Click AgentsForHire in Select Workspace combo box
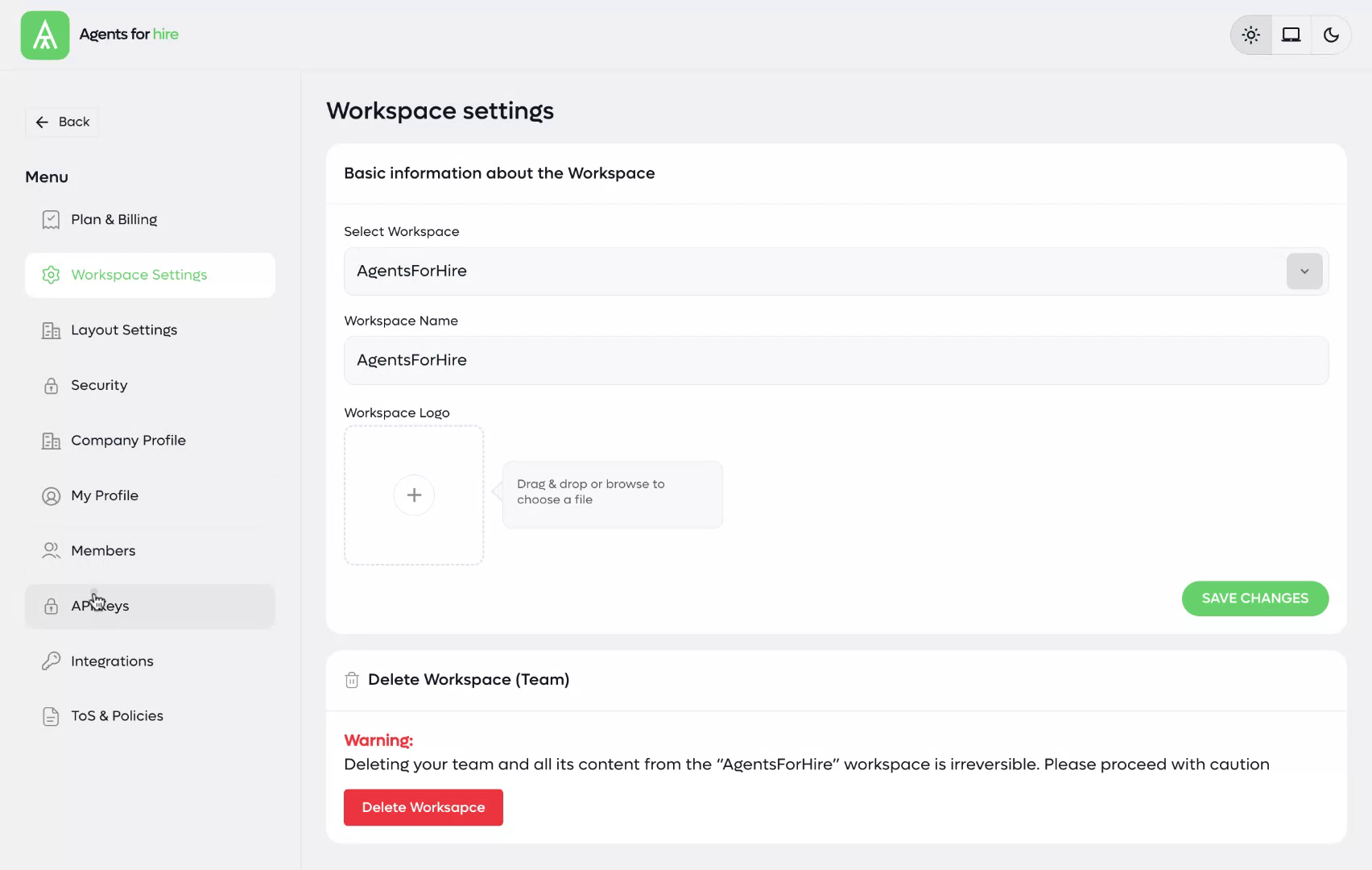1372x870 pixels. pyautogui.click(x=836, y=271)
